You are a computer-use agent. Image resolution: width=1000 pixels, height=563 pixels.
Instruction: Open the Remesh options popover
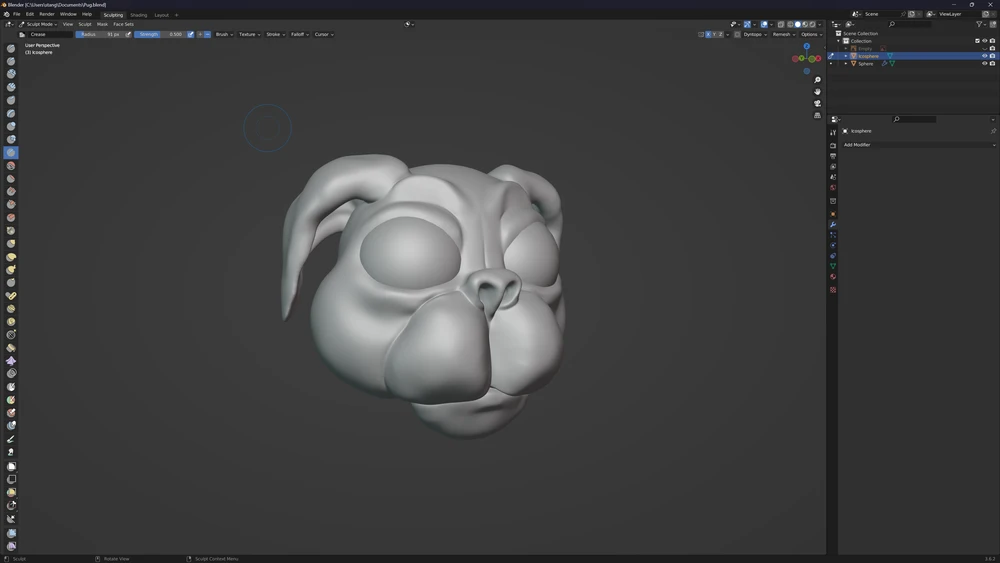[x=783, y=34]
